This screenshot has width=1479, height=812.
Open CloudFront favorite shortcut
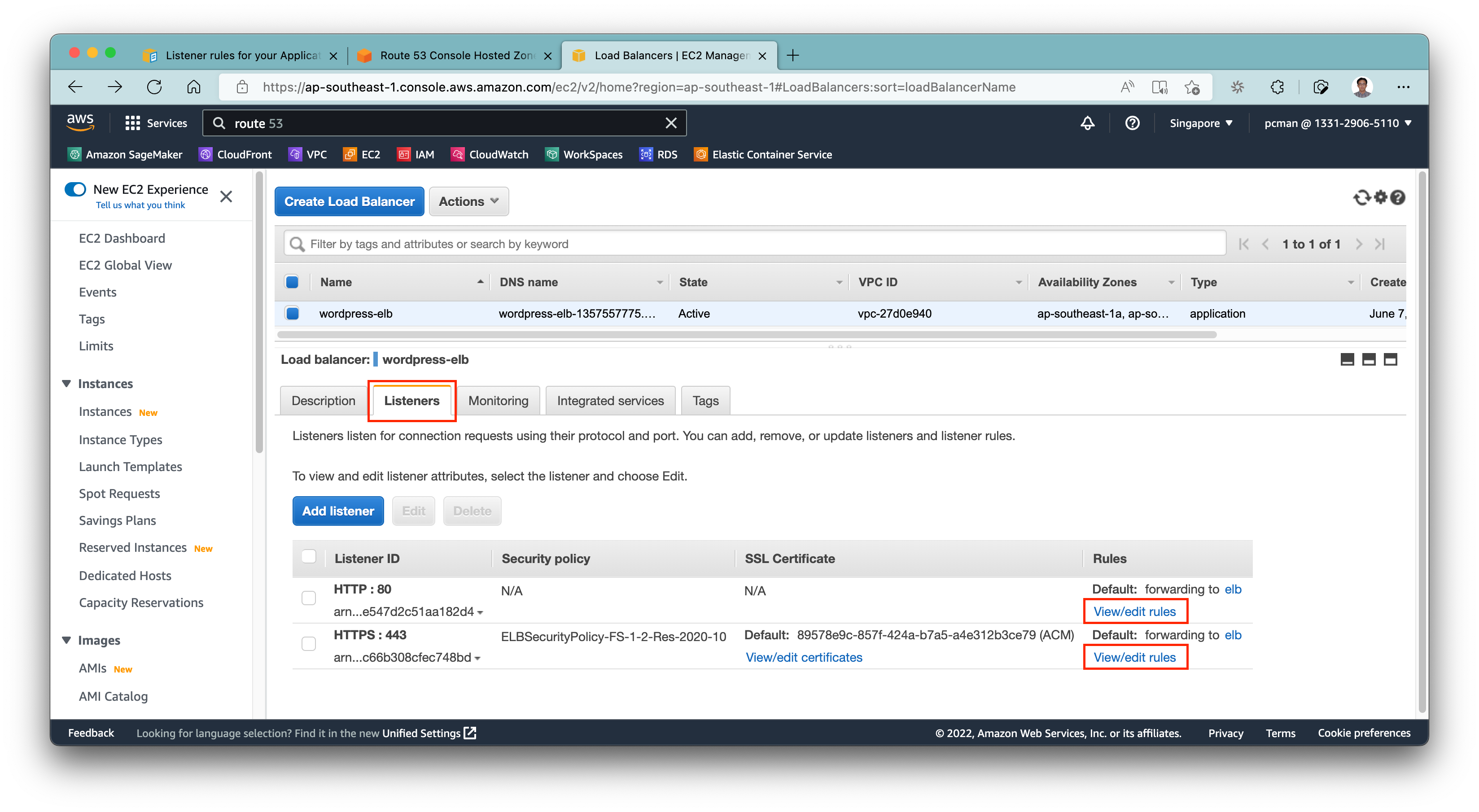235,154
